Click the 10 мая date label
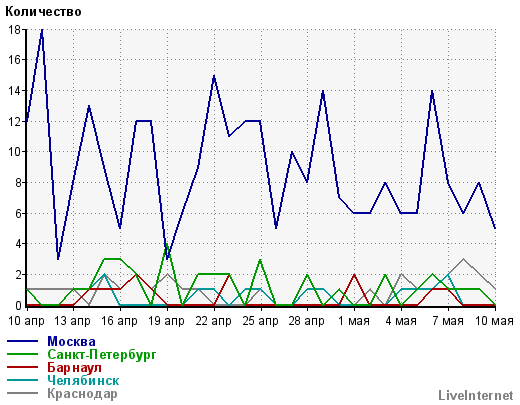This screenshot has height=405, width=520. [x=494, y=321]
